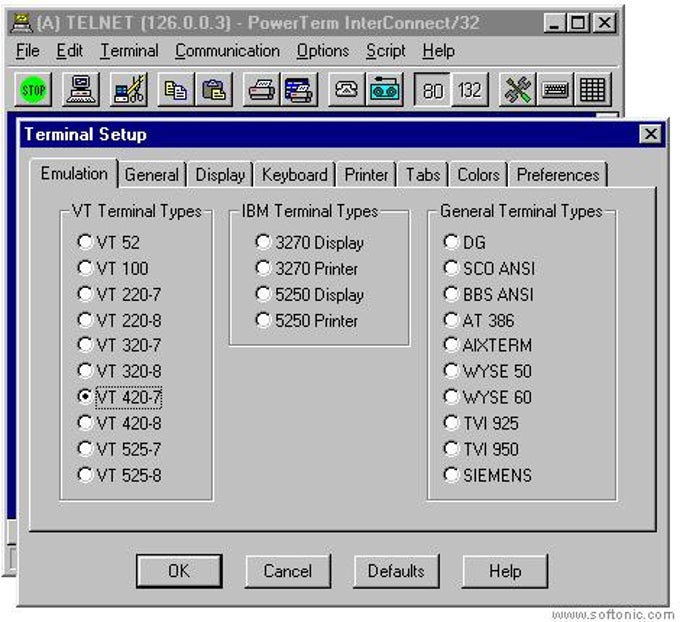Close the Terminal Setup dialog
Image resolution: width=680 pixels, height=622 pixels.
(x=651, y=134)
